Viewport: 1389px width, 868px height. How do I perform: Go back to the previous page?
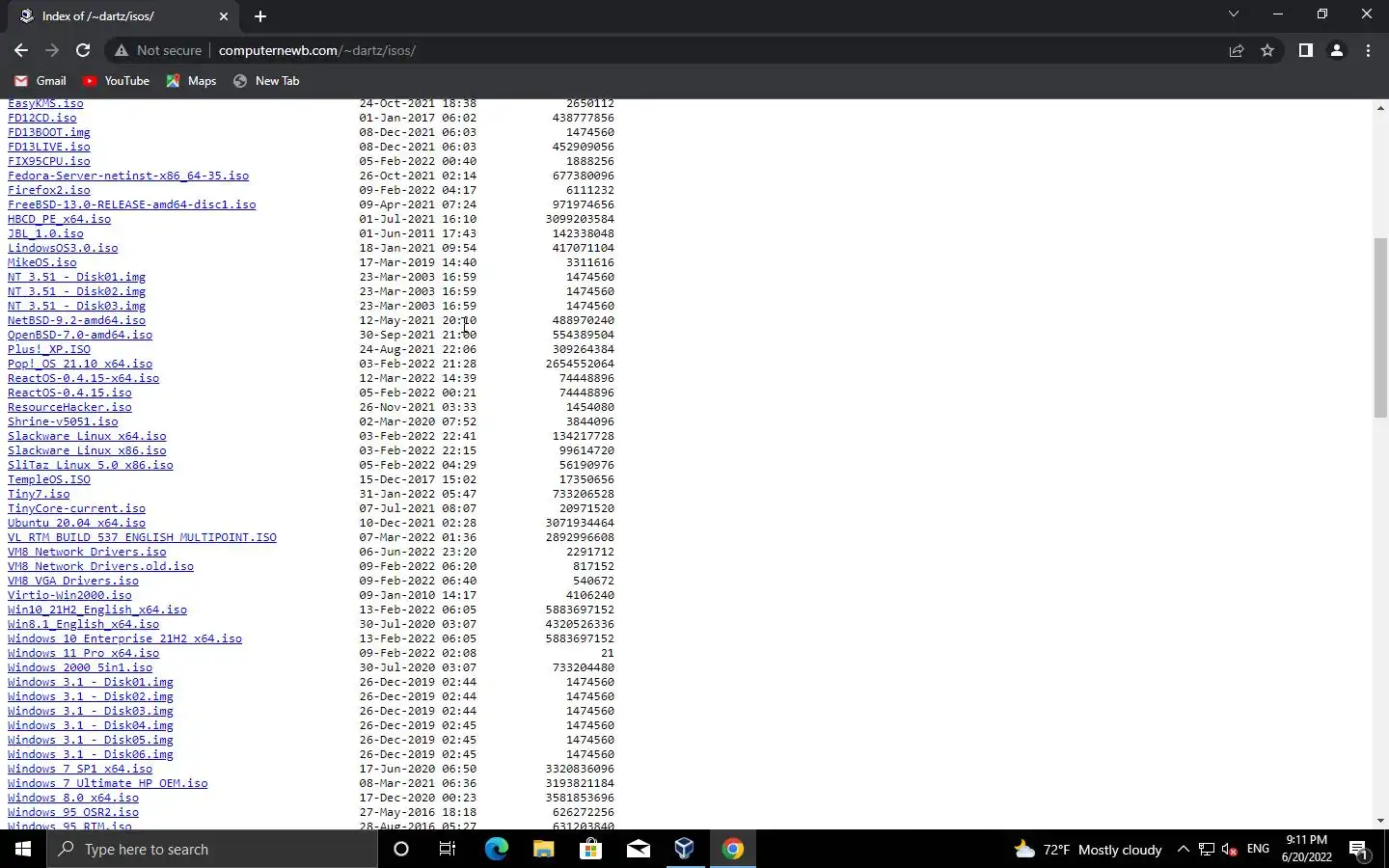point(21,50)
